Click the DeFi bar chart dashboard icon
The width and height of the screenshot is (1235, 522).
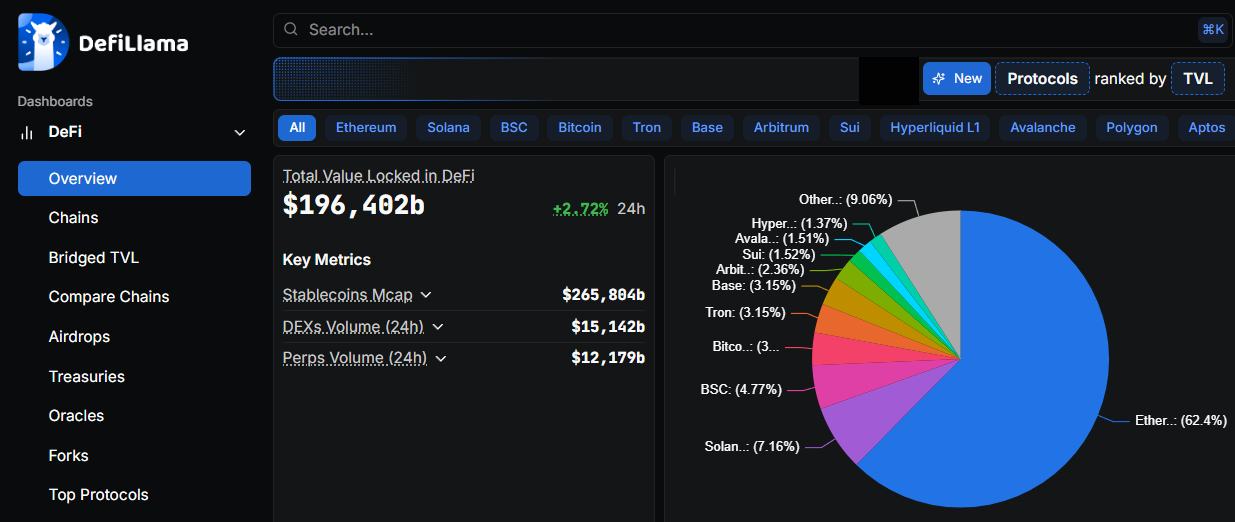(x=27, y=133)
